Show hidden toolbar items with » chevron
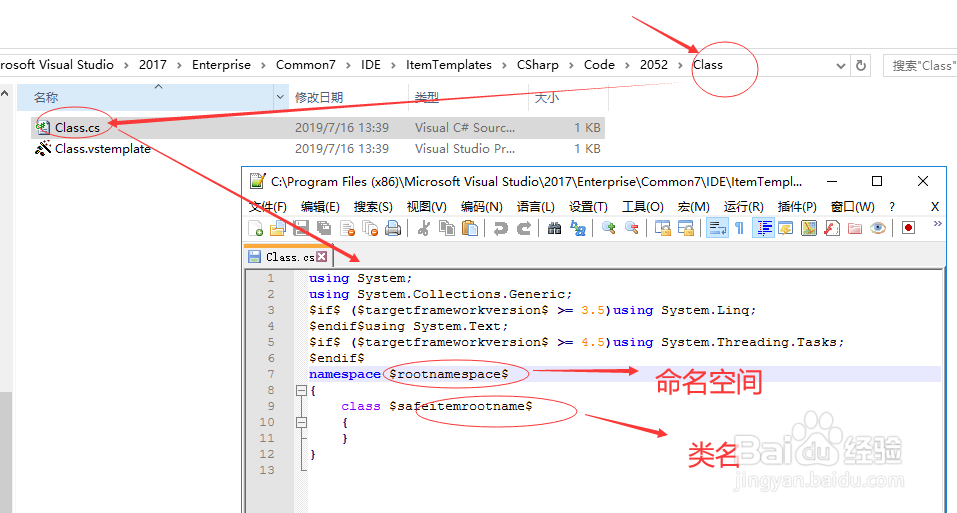 click(x=937, y=224)
